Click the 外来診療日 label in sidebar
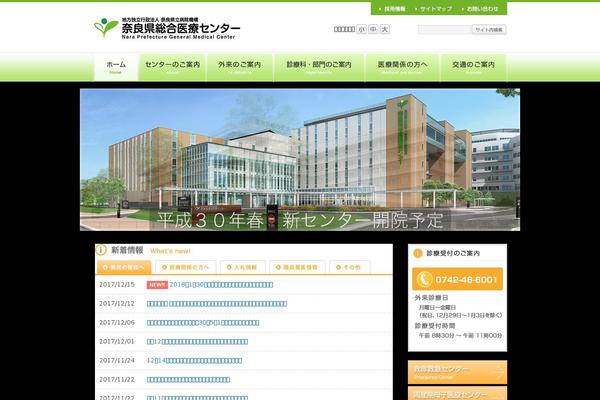 431,297
